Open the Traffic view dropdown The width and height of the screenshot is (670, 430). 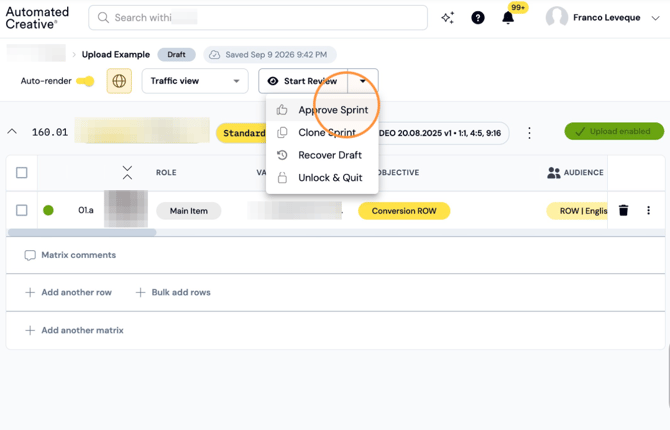(x=195, y=81)
